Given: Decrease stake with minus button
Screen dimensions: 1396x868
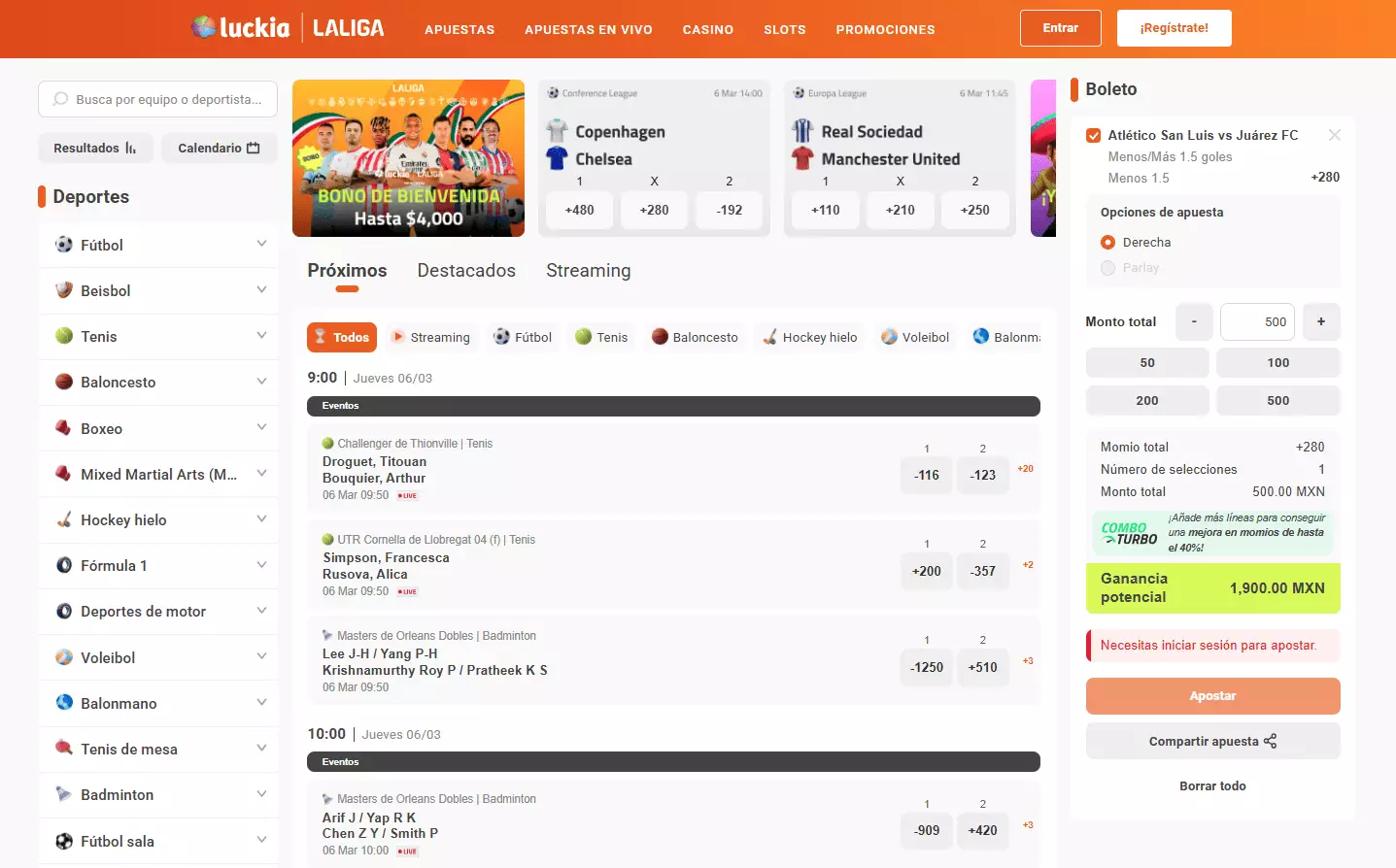Looking at the screenshot, I should pos(1194,321).
